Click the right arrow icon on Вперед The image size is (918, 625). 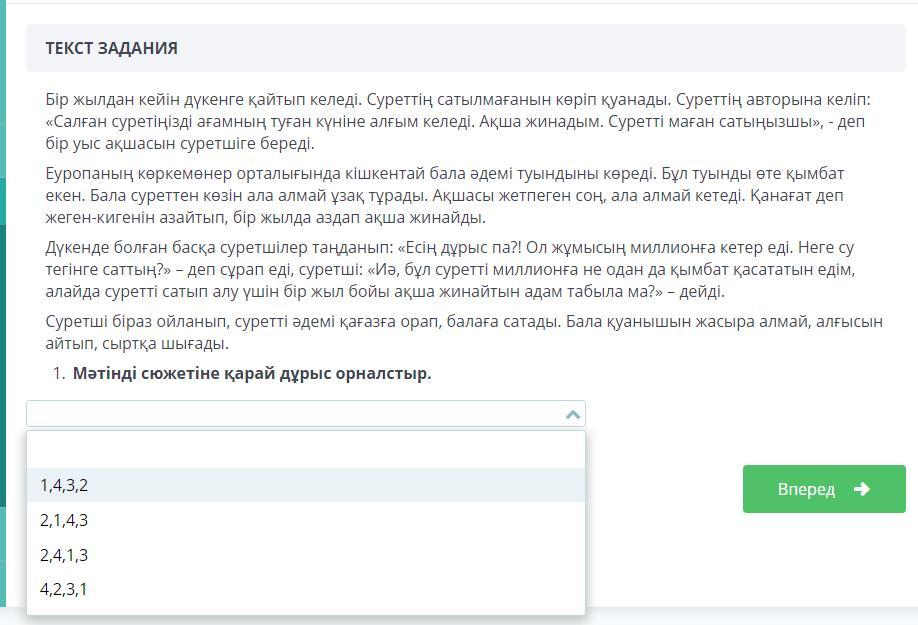click(862, 489)
